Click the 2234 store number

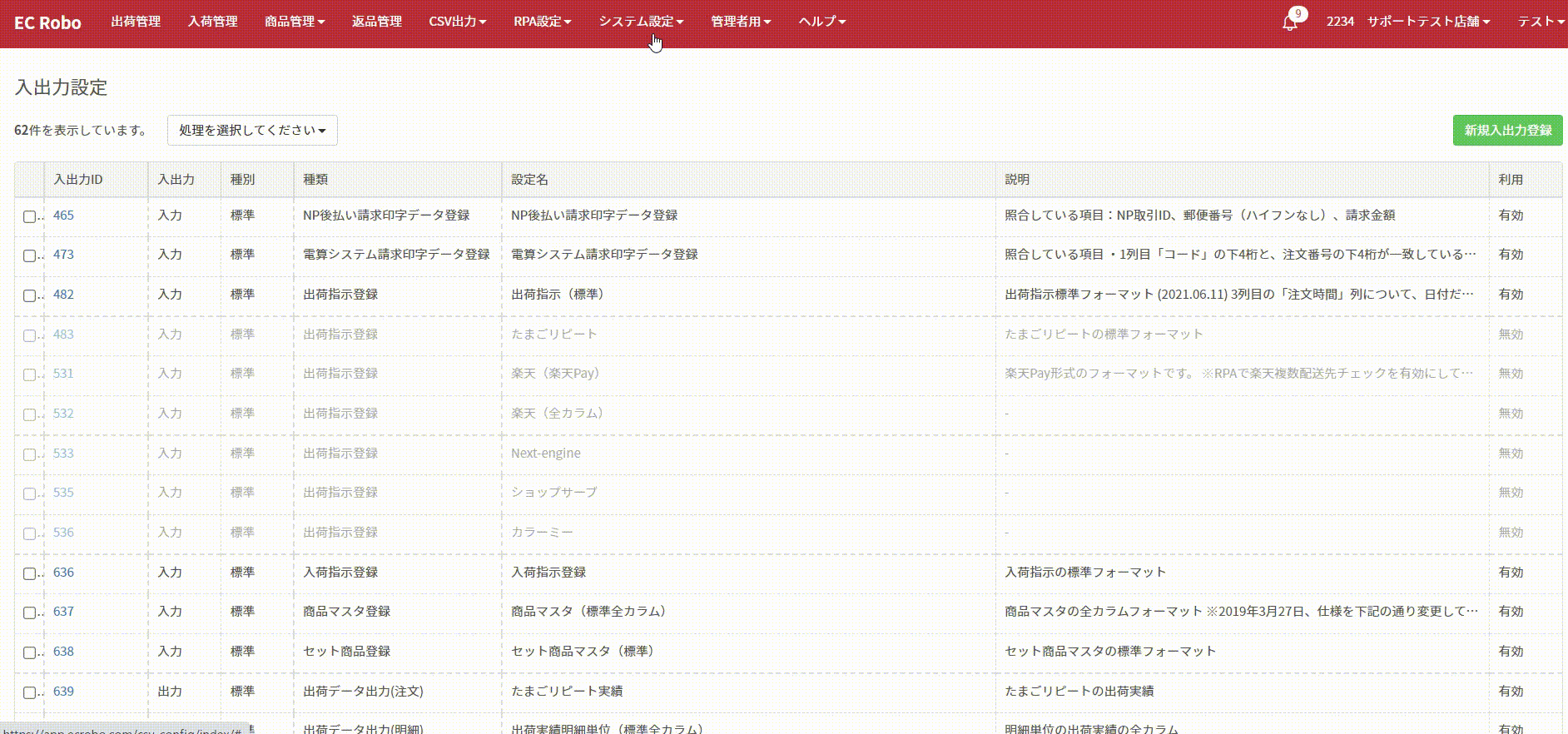pos(1340,22)
